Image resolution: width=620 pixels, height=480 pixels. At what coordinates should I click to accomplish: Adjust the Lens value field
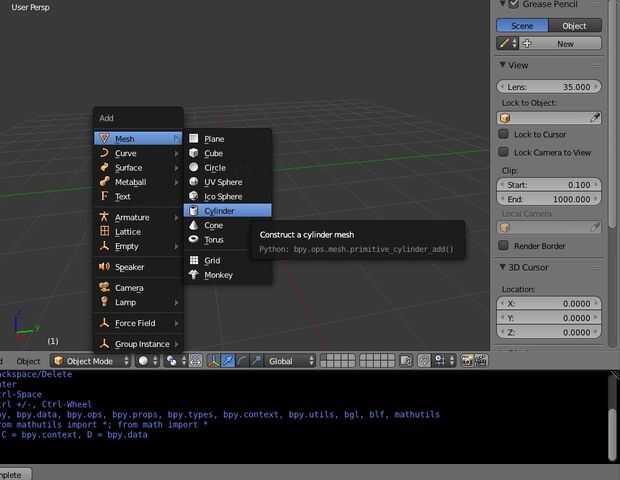click(x=549, y=87)
